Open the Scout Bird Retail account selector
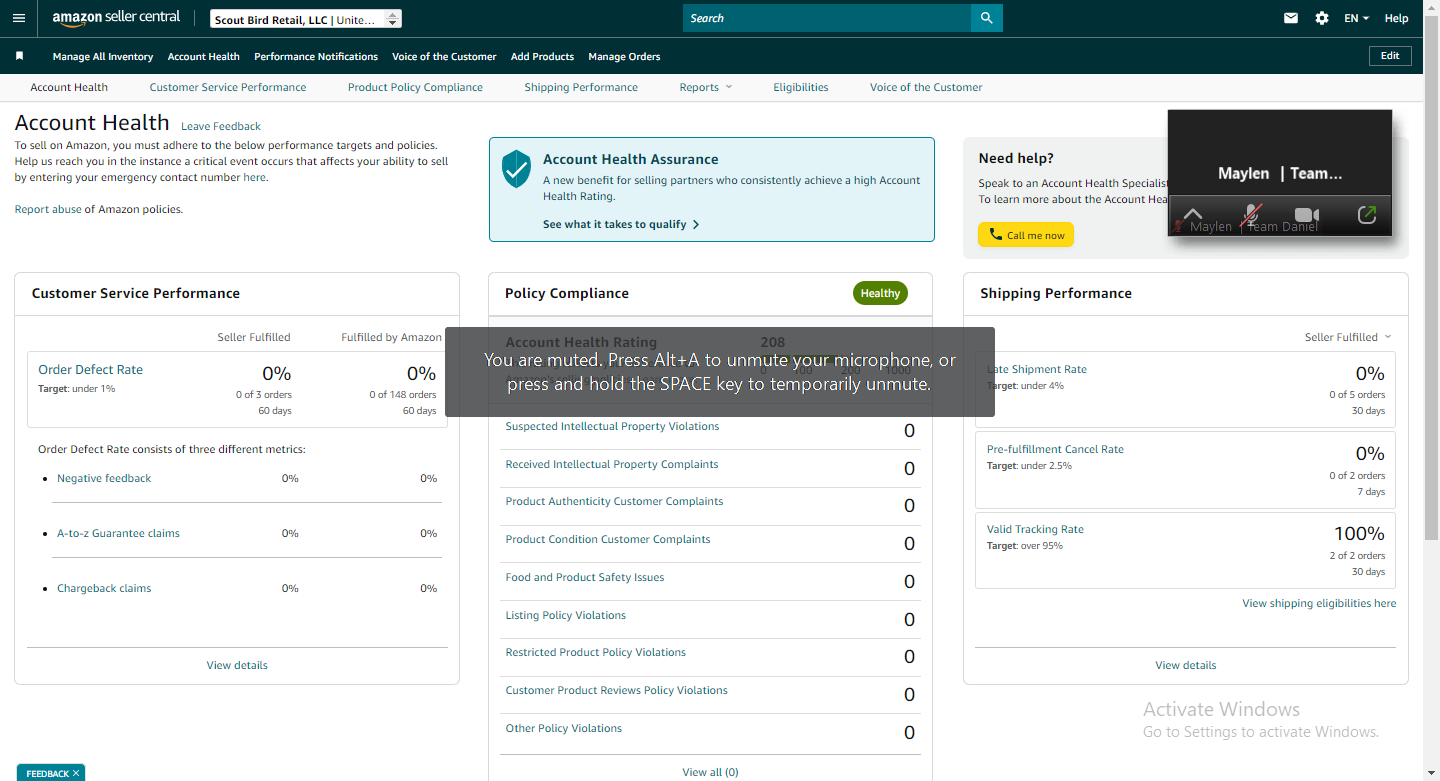The image size is (1440, 781). pyautogui.click(x=306, y=19)
